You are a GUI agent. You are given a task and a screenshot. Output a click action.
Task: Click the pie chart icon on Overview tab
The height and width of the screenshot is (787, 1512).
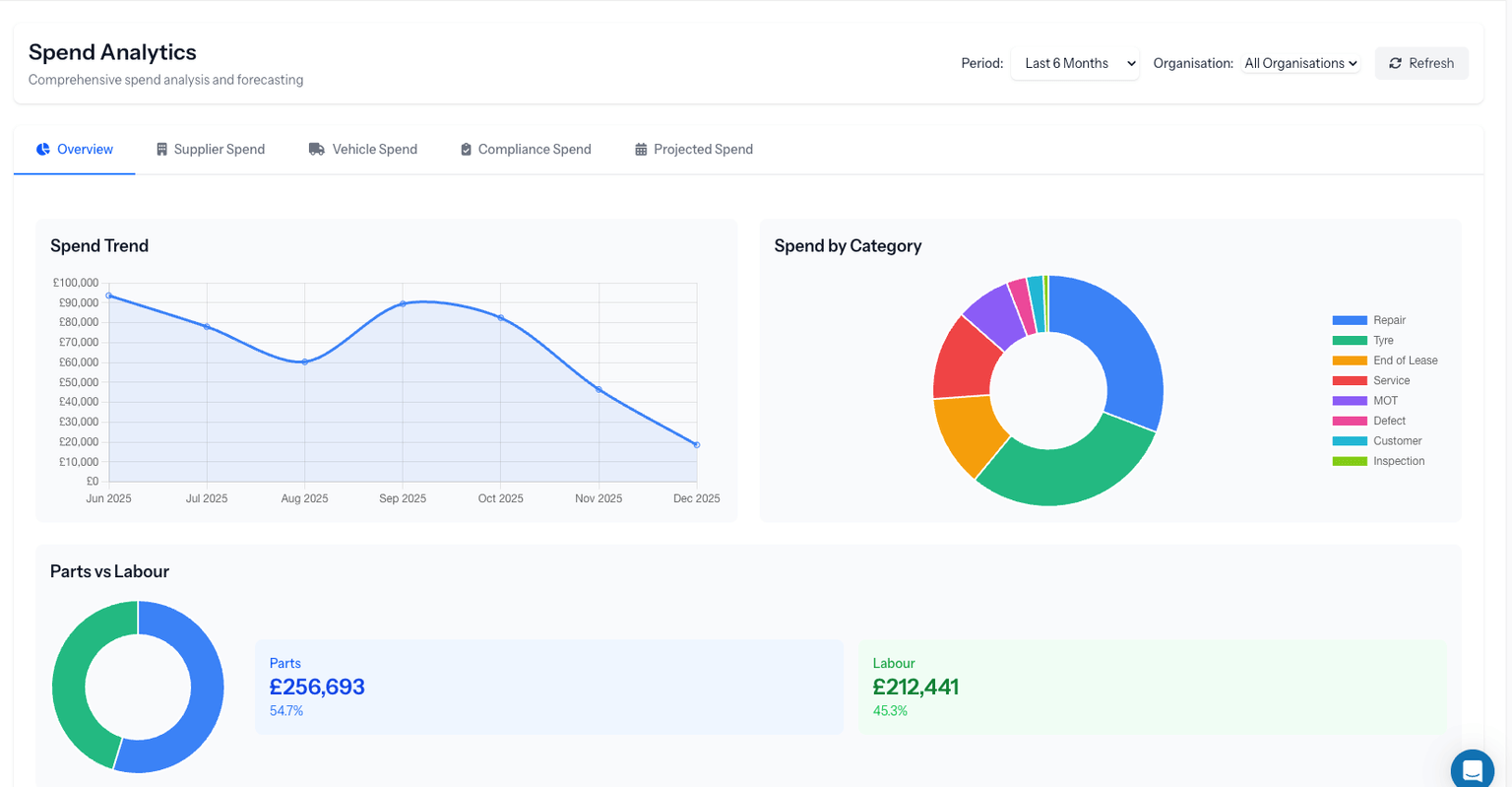tap(42, 149)
